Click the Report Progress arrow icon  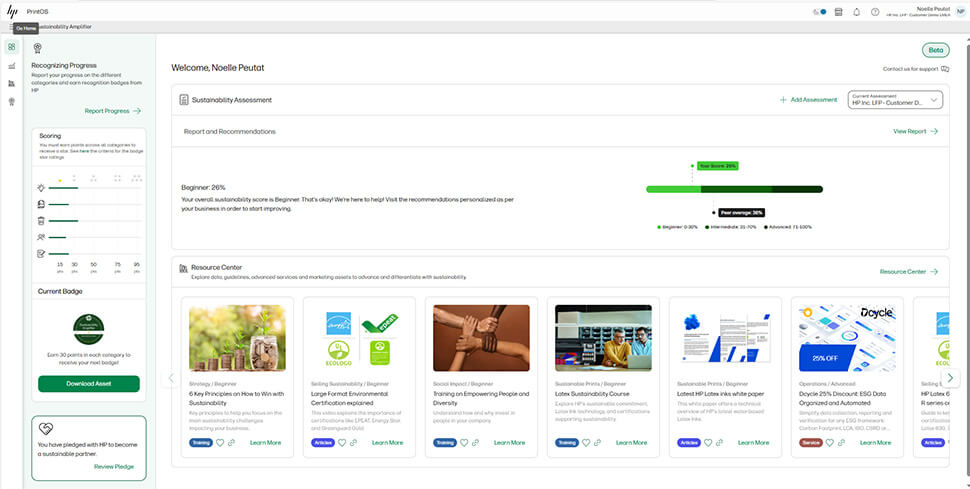pyautogui.click(x=137, y=111)
